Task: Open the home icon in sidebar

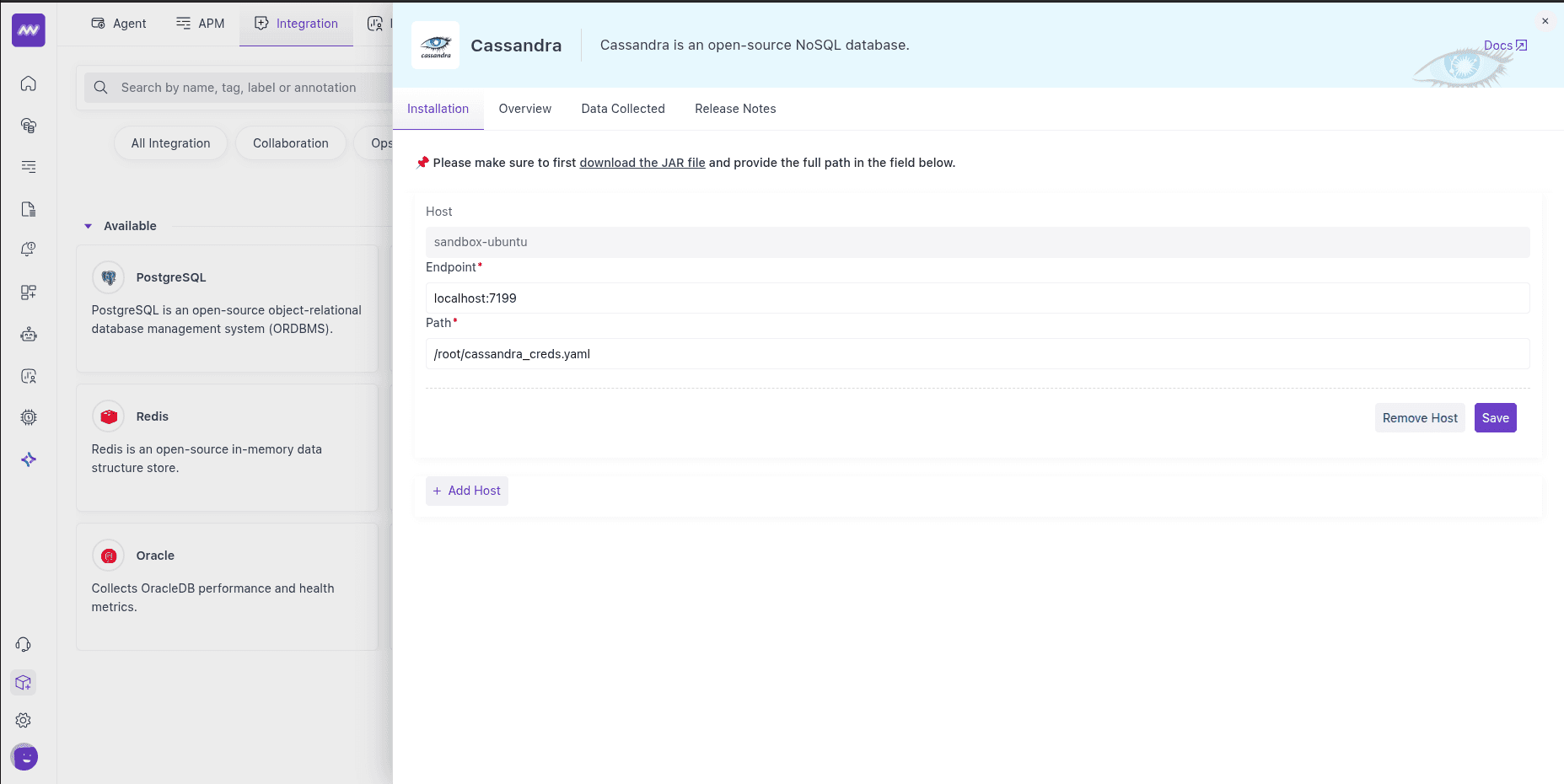Action: pyautogui.click(x=29, y=83)
